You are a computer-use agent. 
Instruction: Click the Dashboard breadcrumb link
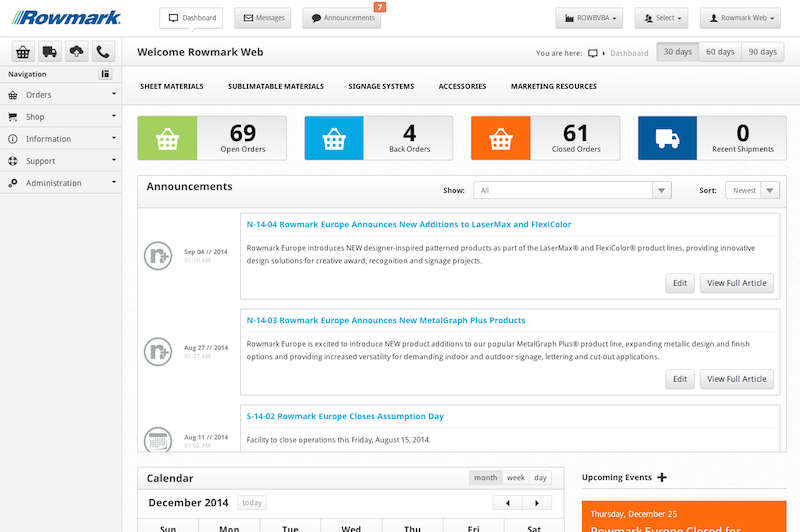(x=629, y=53)
